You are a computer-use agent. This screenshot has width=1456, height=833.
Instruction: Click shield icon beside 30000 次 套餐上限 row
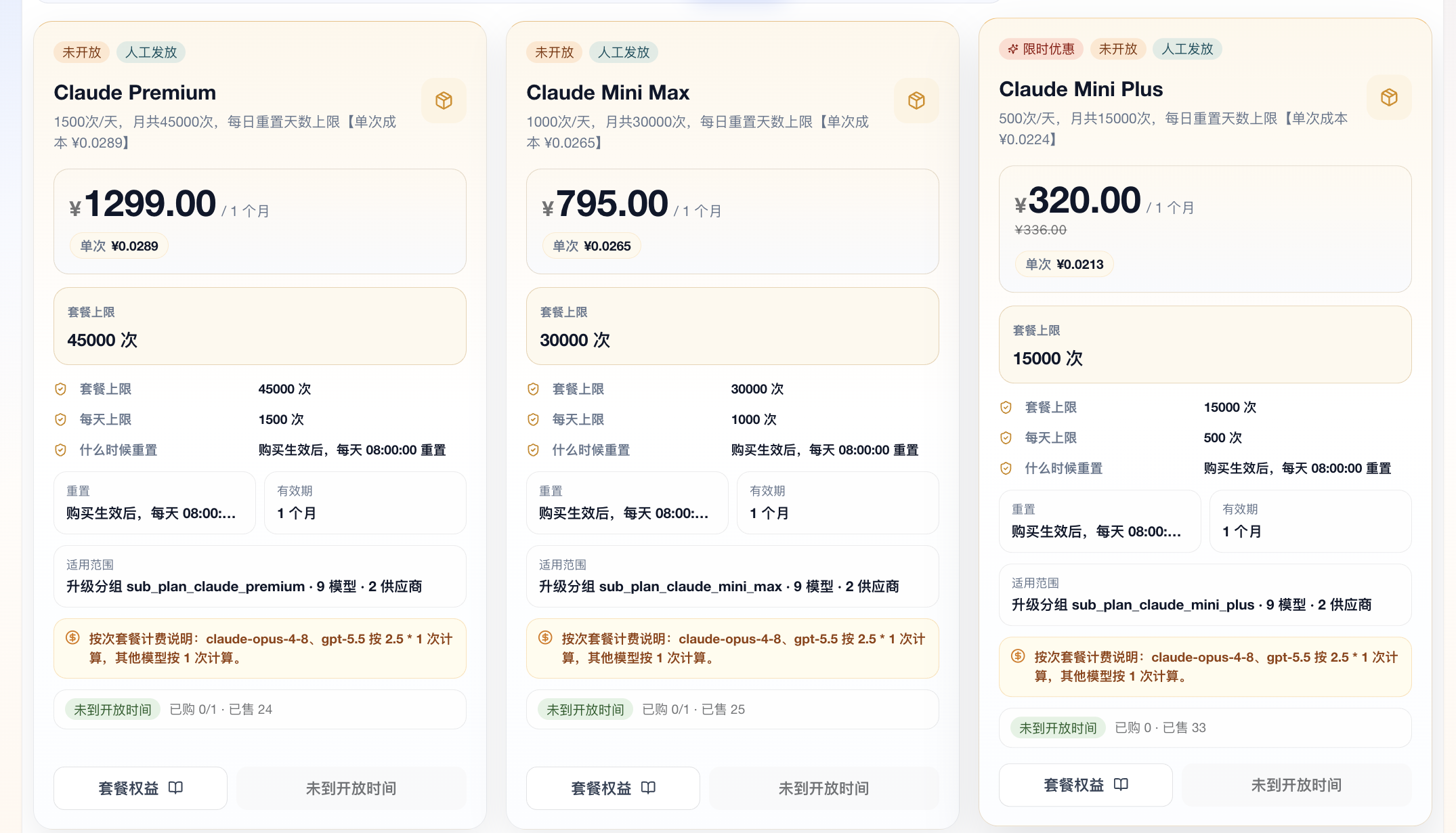(533, 389)
